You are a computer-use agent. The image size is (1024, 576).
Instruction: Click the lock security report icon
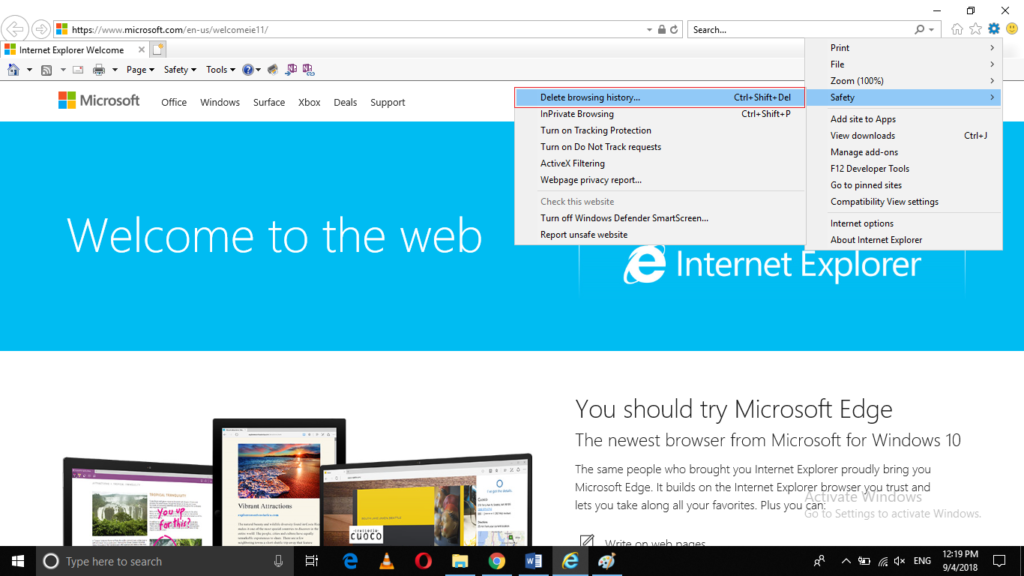pyautogui.click(x=662, y=29)
